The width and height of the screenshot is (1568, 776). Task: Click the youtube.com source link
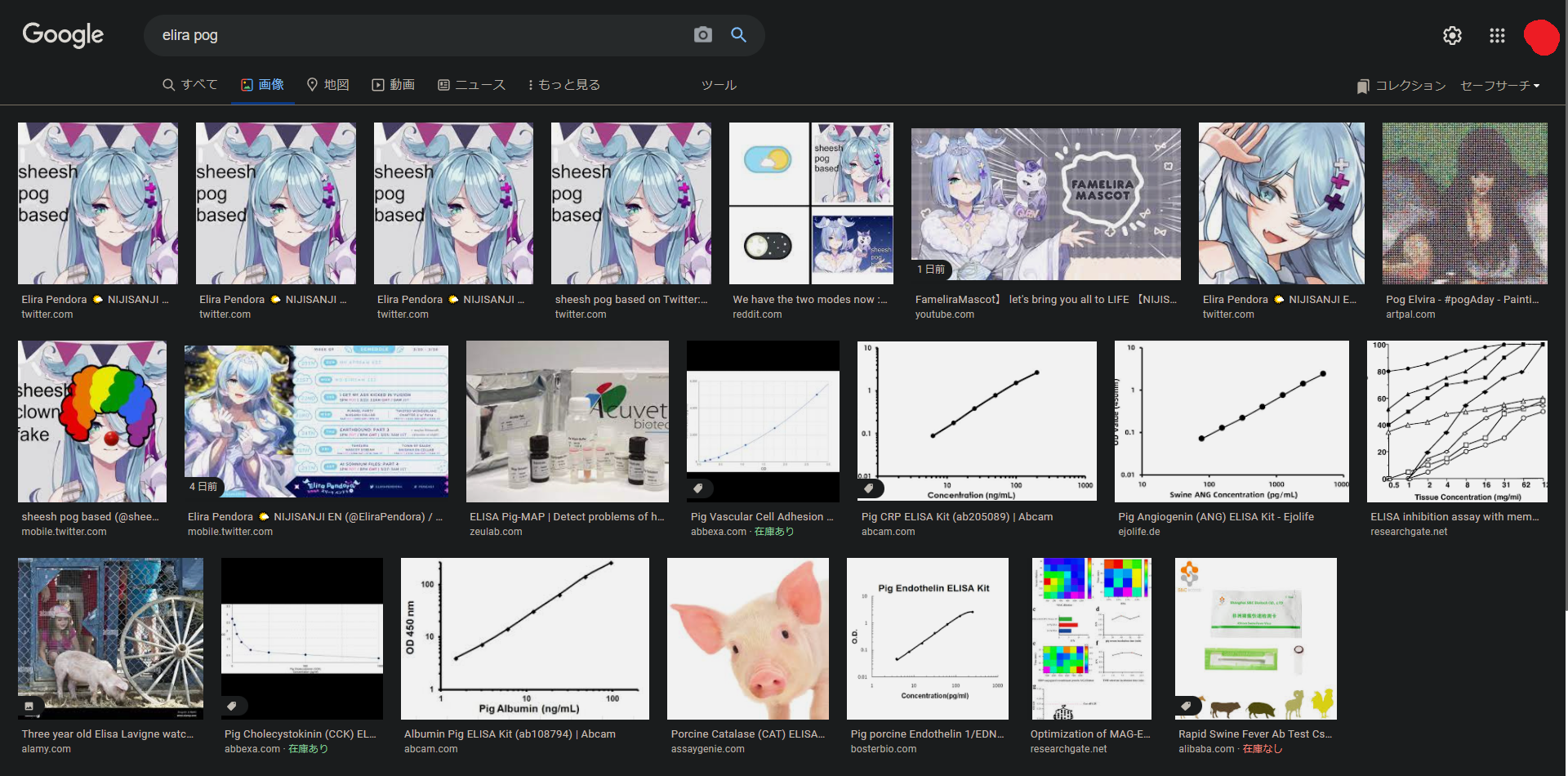click(x=944, y=314)
